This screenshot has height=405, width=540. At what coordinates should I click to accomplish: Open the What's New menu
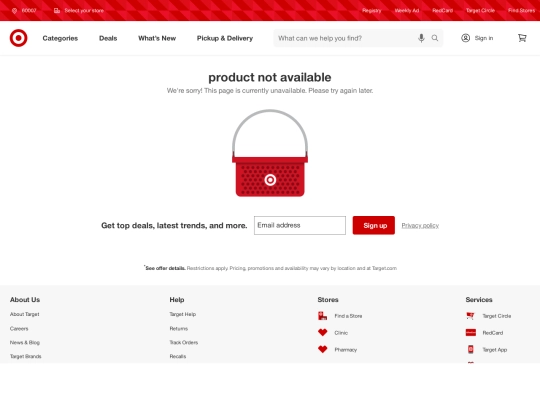point(157,38)
